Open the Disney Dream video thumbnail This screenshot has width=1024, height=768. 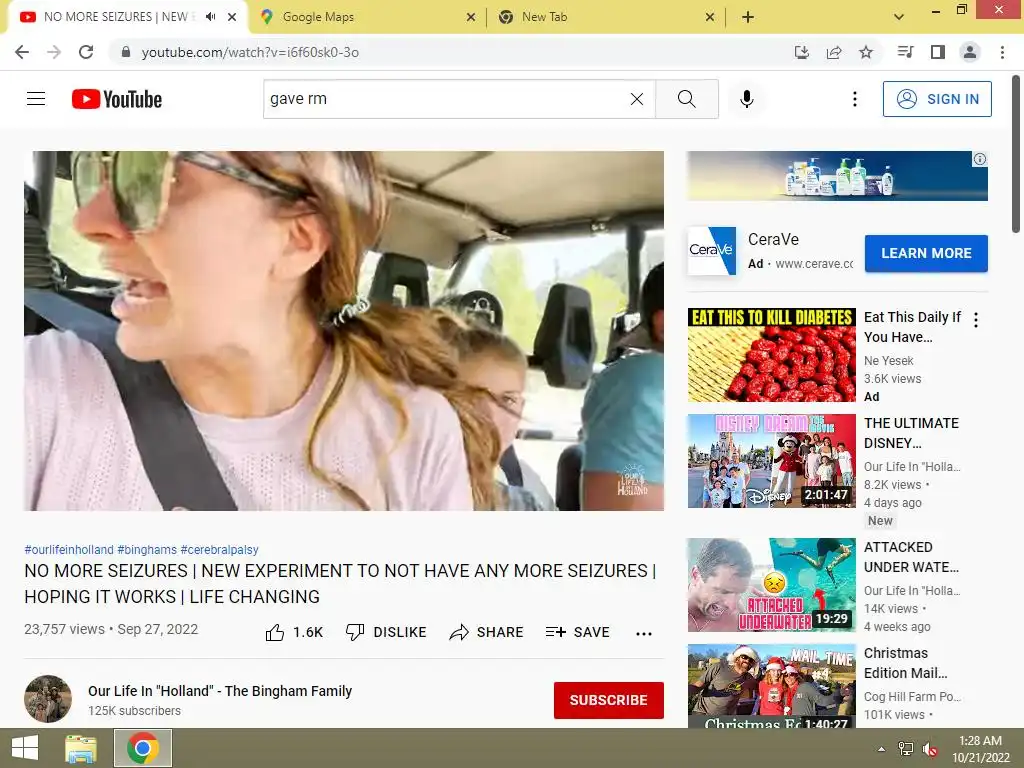(x=771, y=461)
